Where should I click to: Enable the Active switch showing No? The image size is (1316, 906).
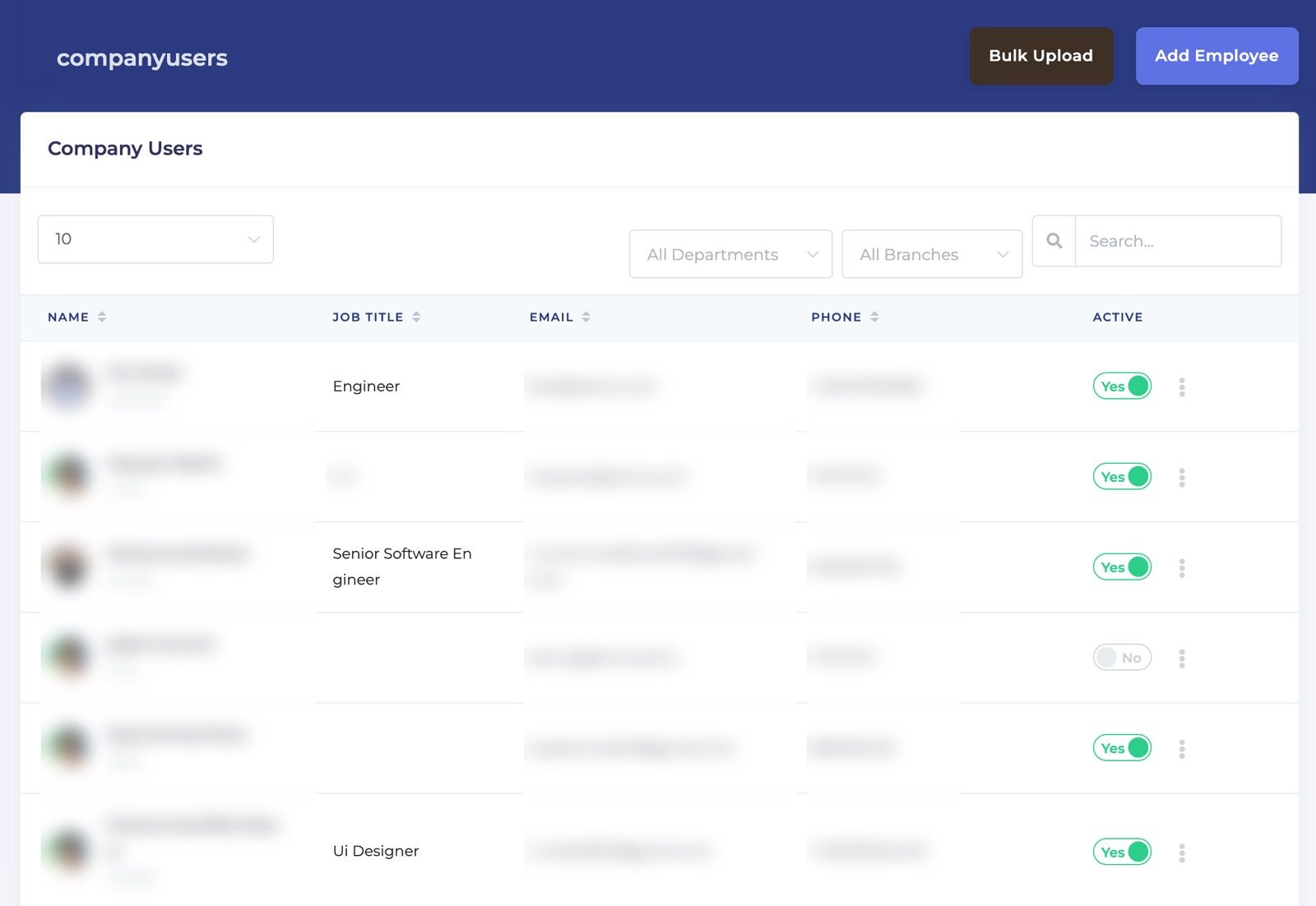[x=1122, y=657]
